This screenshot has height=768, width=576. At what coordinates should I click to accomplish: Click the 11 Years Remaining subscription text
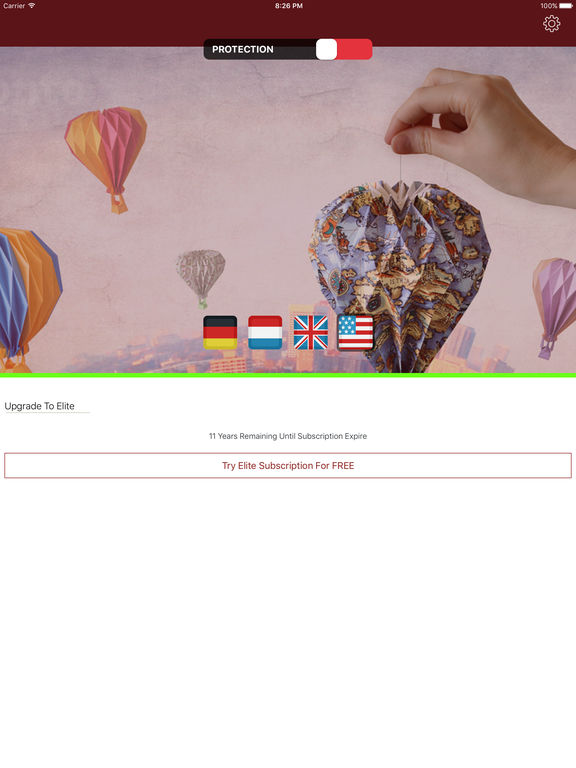288,436
